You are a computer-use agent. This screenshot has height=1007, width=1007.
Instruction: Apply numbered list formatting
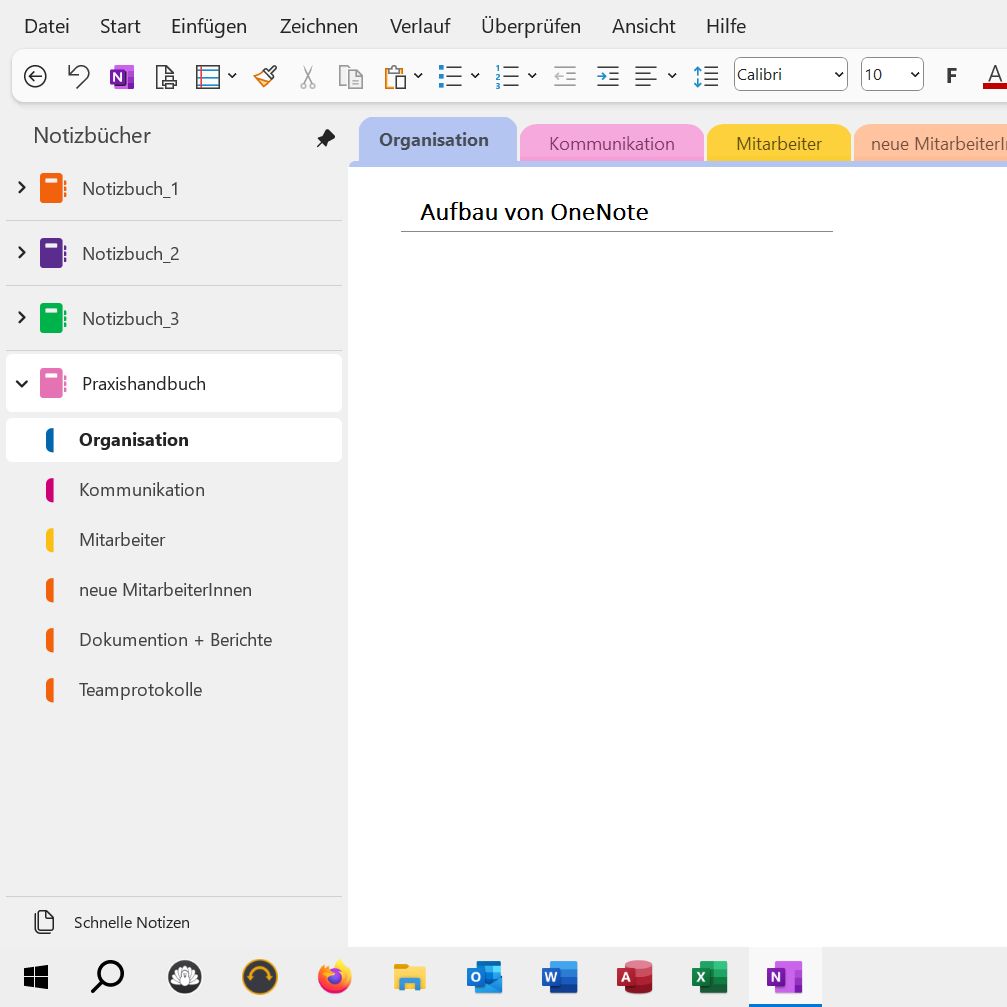507,76
